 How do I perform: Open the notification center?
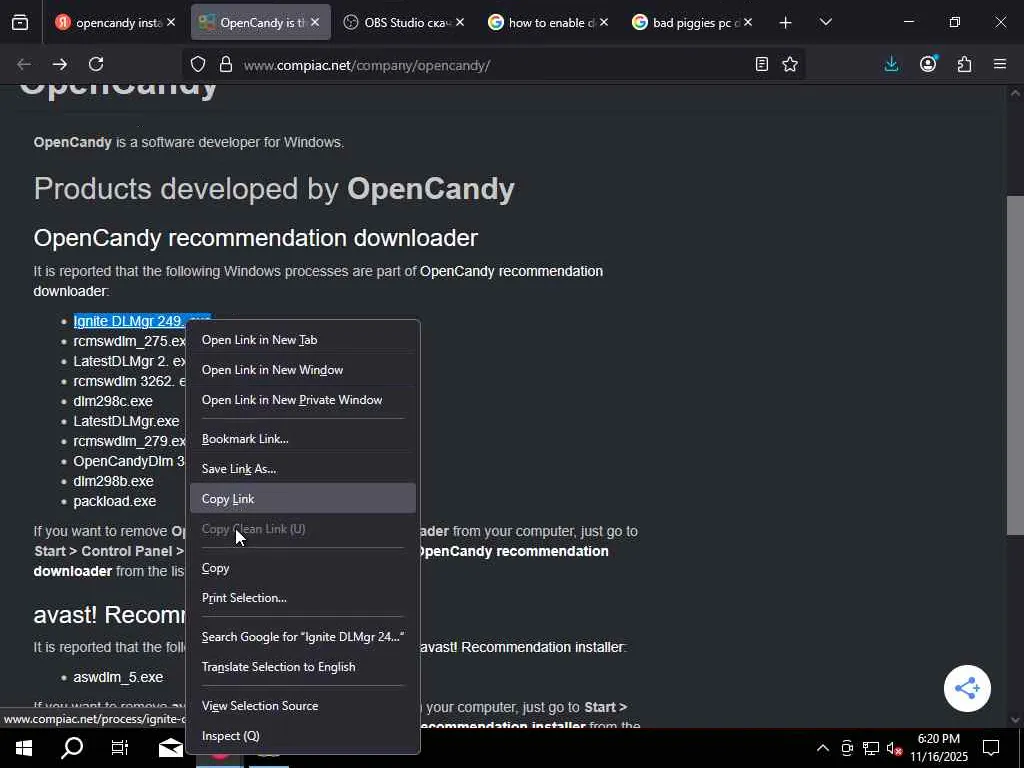(991, 748)
